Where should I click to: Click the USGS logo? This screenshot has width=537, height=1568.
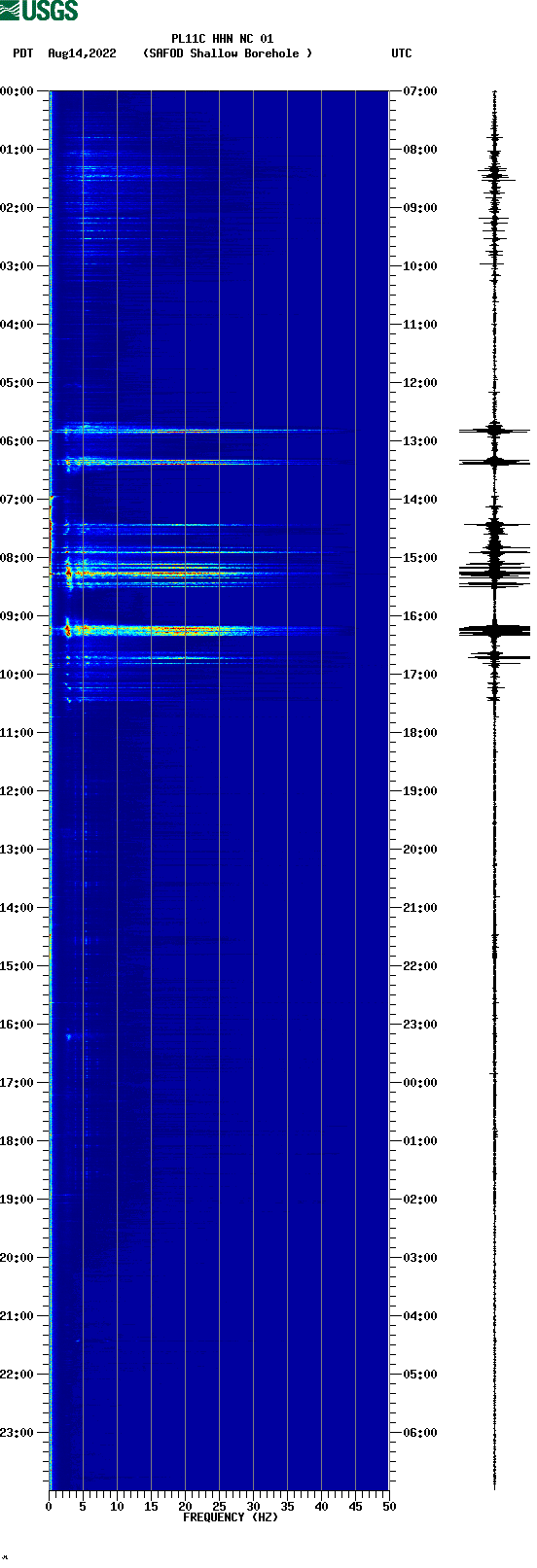click(x=39, y=11)
